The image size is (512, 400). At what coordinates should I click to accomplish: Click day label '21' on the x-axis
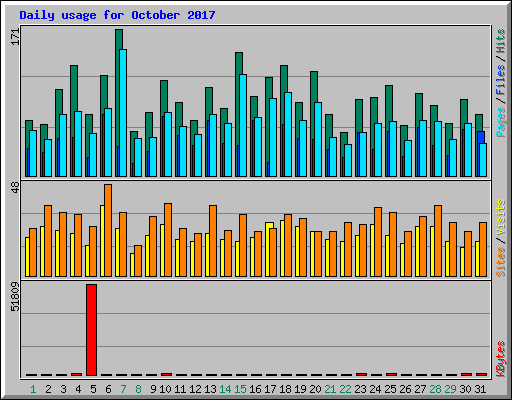pyautogui.click(x=330, y=389)
